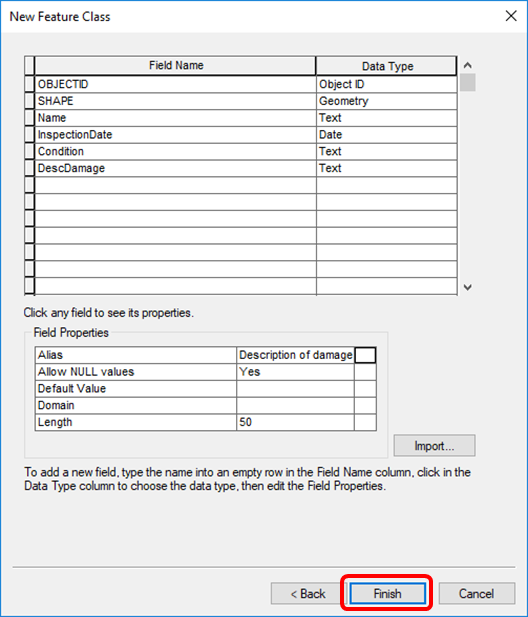The width and height of the screenshot is (528, 617).
Task: Select the SHAPE field name cell
Action: pos(175,101)
